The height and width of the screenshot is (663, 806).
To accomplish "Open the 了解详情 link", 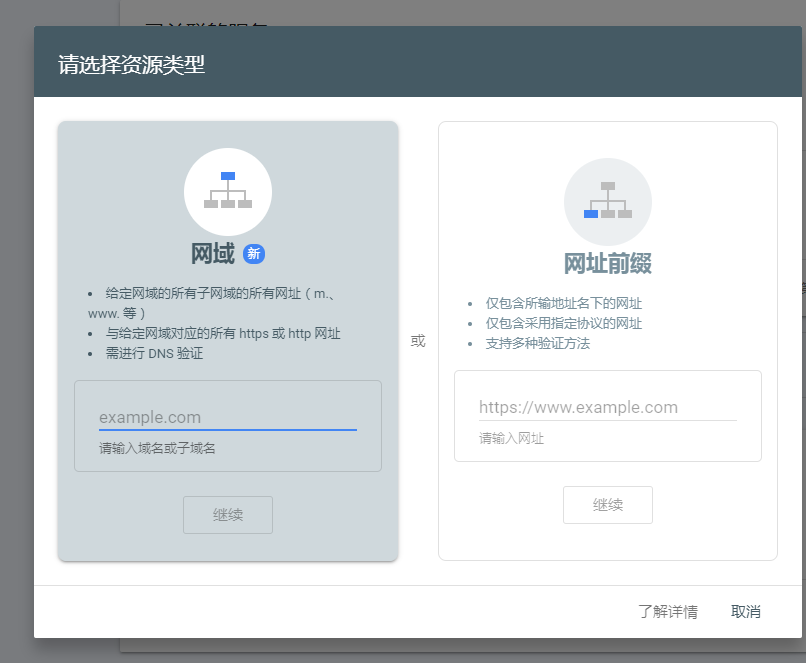I will click(671, 611).
